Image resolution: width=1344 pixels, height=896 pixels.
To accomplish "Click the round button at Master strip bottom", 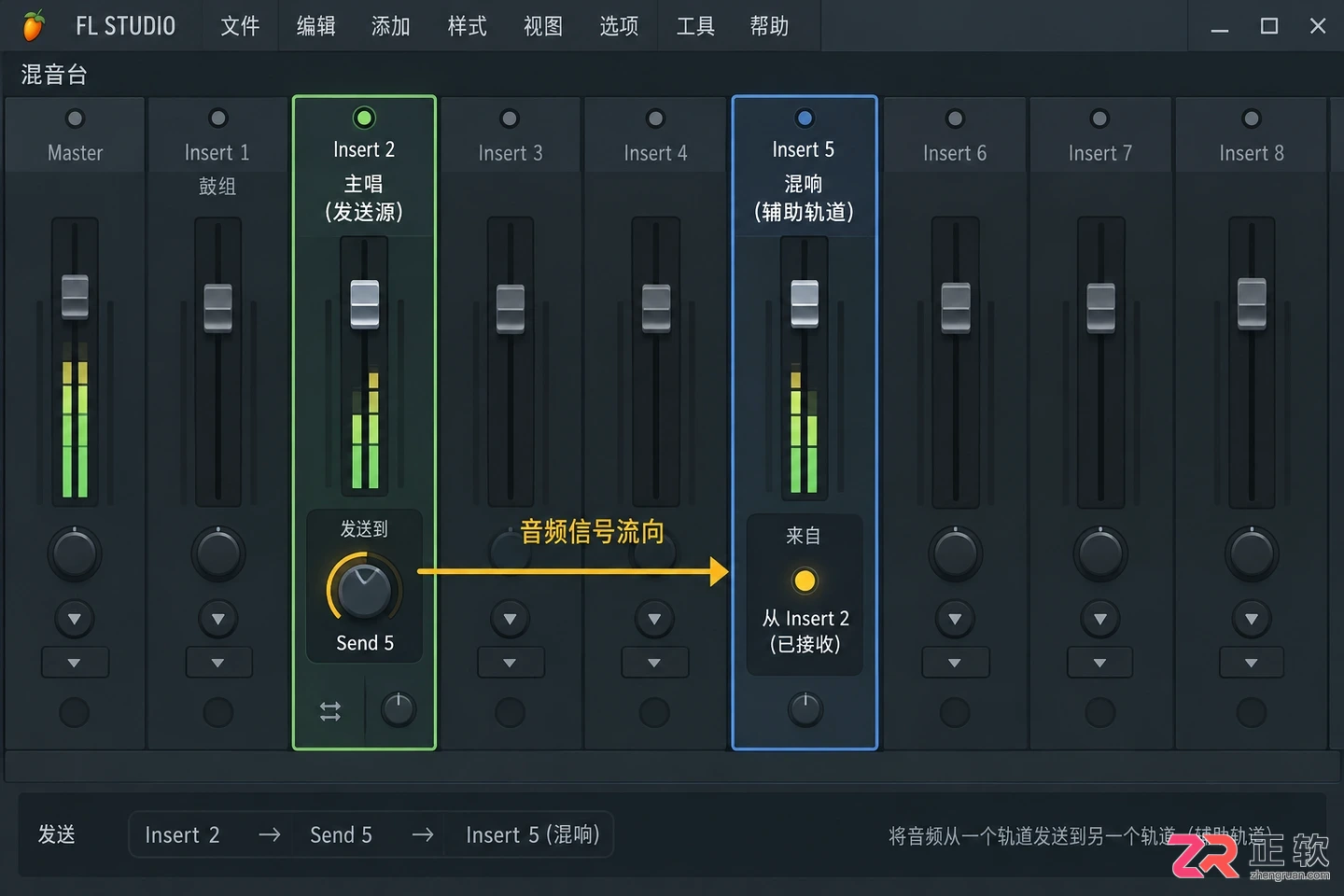I will [75, 712].
